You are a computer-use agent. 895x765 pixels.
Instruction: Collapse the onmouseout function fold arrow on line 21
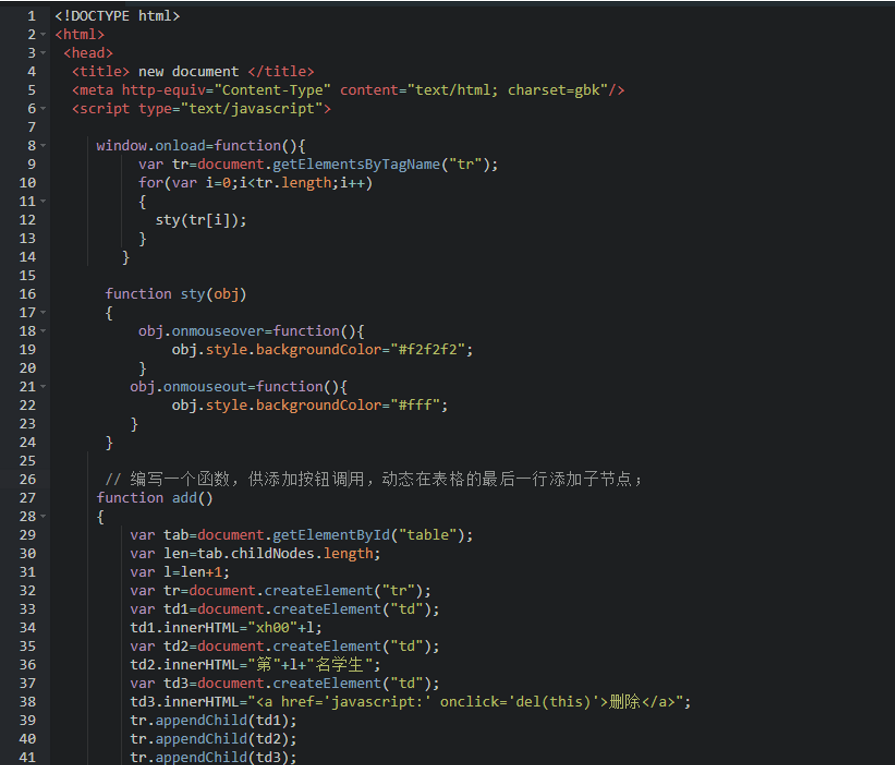[43, 386]
